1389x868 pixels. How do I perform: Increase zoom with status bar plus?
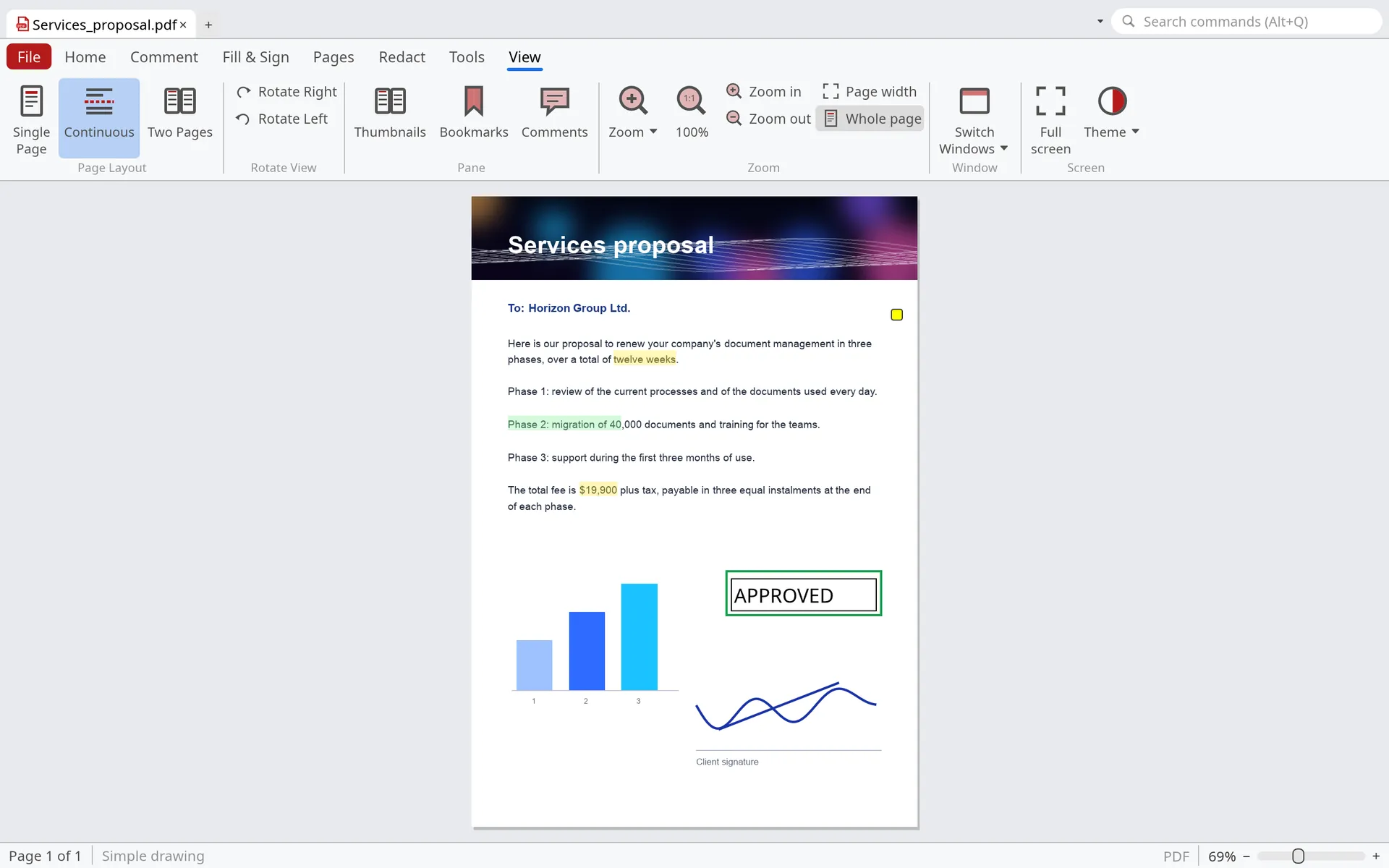pos(1376,856)
